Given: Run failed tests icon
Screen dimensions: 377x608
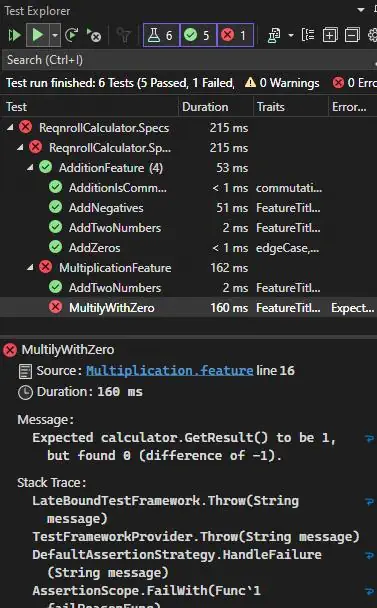Looking at the screenshot, I should coord(93,35).
